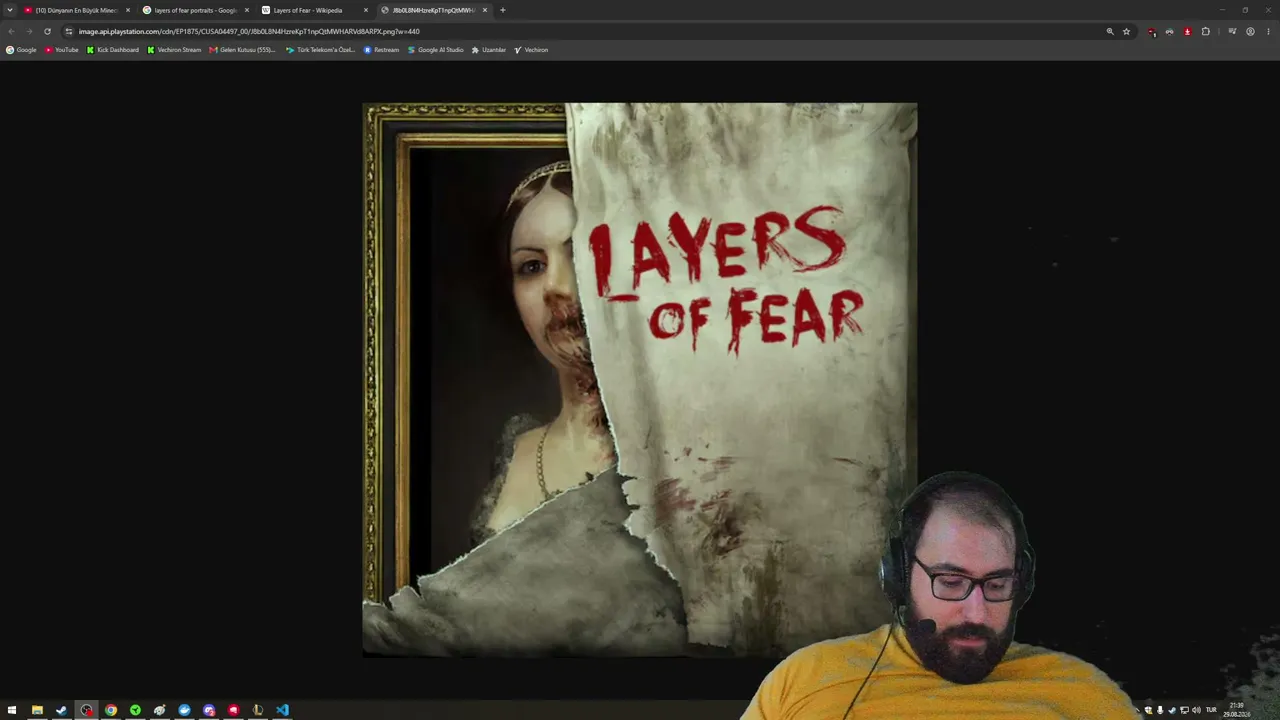Switch the TUR keyboard language indicator

tap(1211, 710)
